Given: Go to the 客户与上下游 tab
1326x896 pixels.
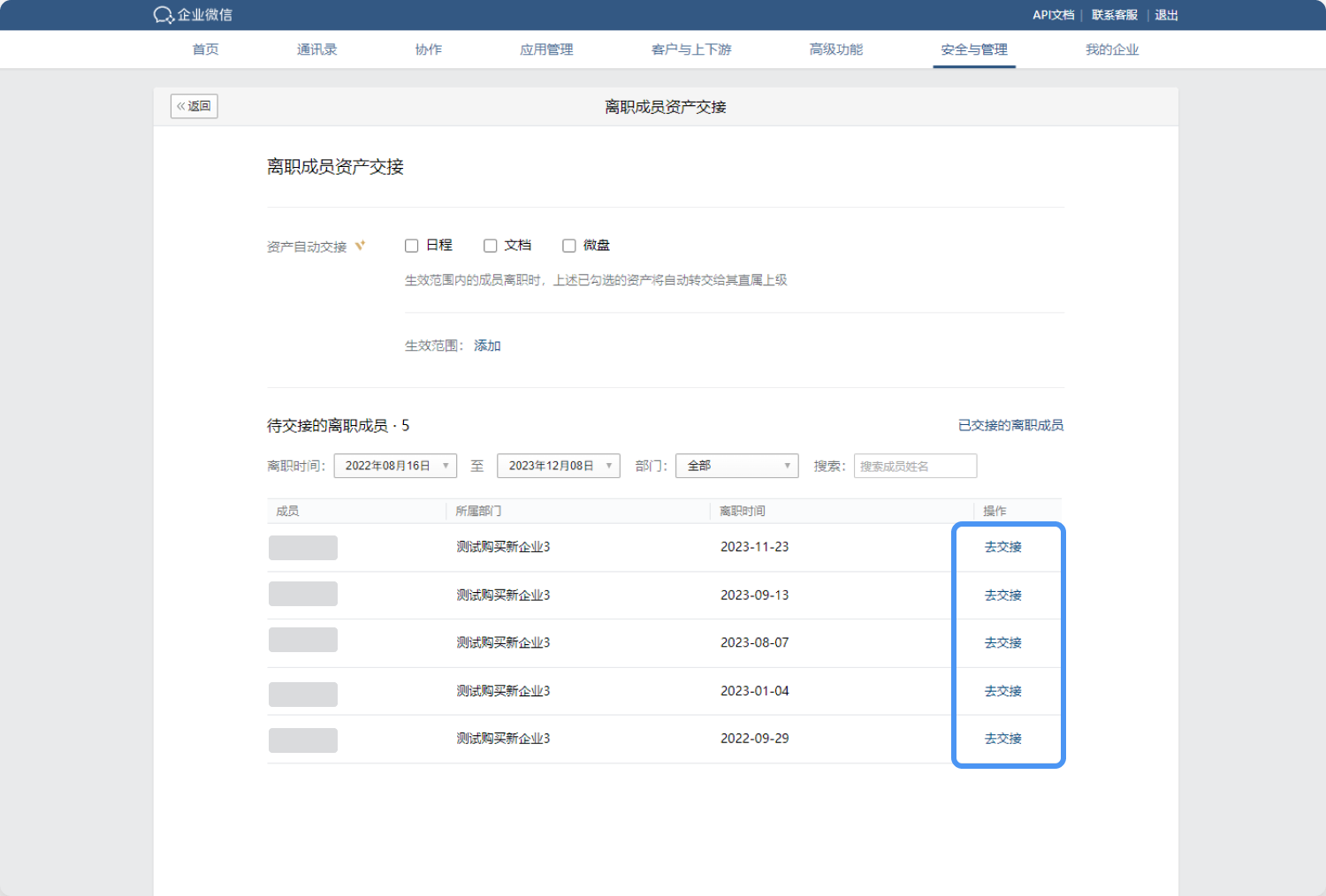Looking at the screenshot, I should click(691, 49).
